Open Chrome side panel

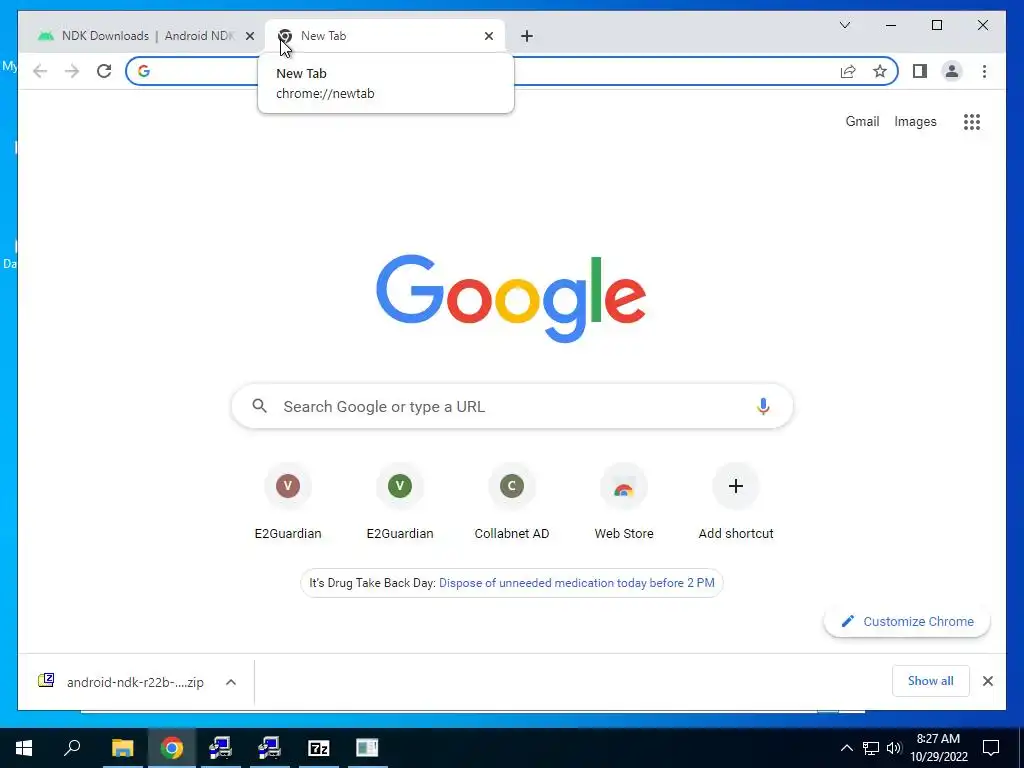coord(920,71)
